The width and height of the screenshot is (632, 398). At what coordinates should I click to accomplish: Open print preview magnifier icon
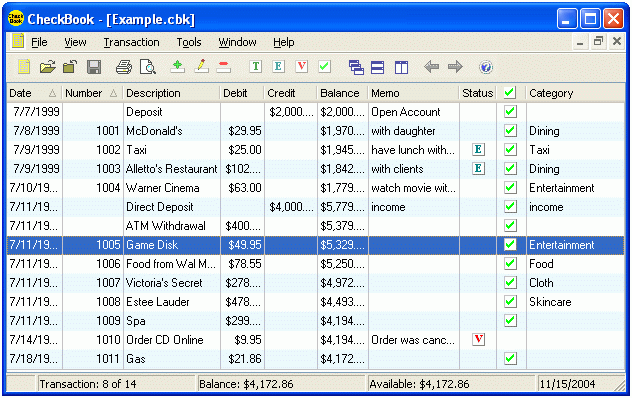click(x=148, y=67)
